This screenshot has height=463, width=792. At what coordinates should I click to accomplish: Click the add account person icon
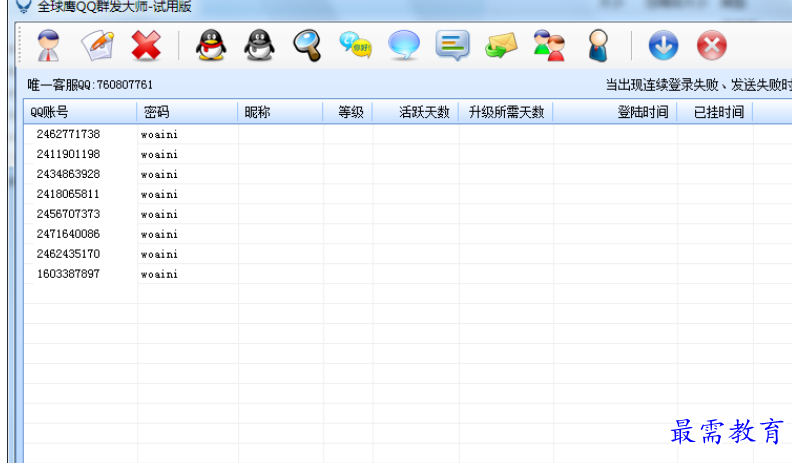[48, 45]
